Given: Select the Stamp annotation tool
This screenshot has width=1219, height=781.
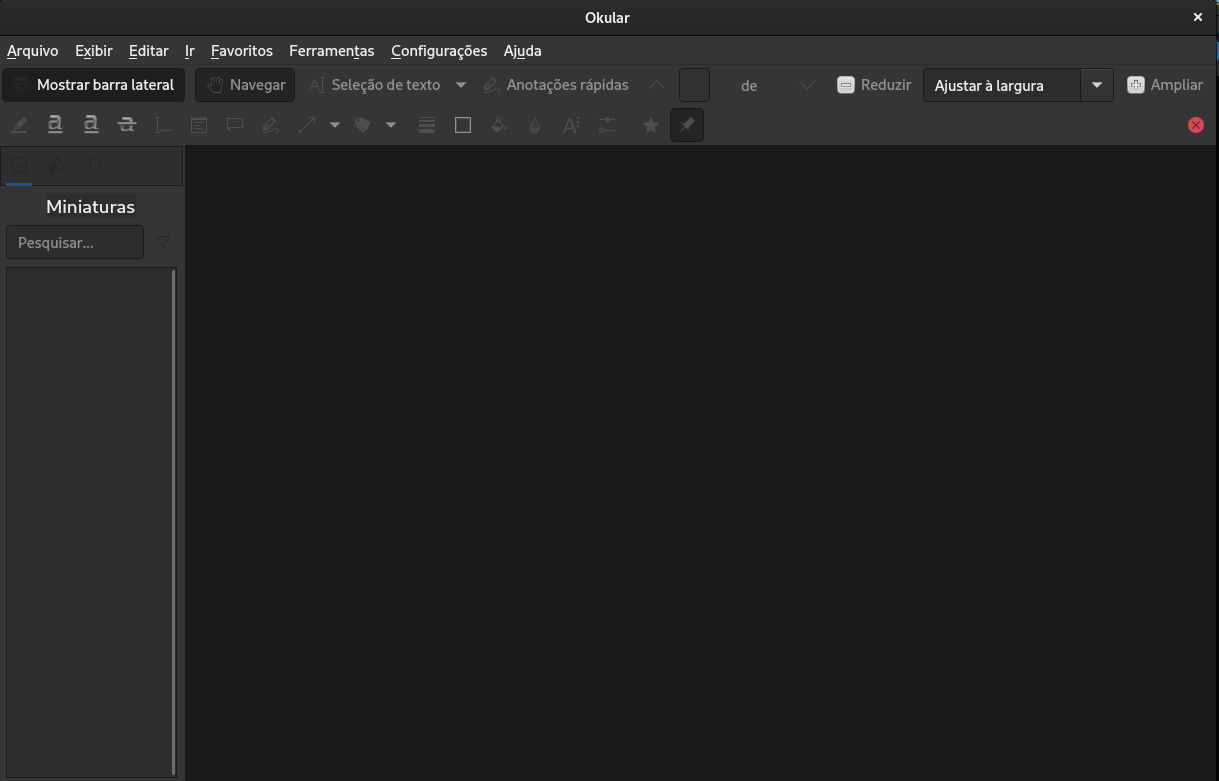Looking at the screenshot, I should 363,125.
